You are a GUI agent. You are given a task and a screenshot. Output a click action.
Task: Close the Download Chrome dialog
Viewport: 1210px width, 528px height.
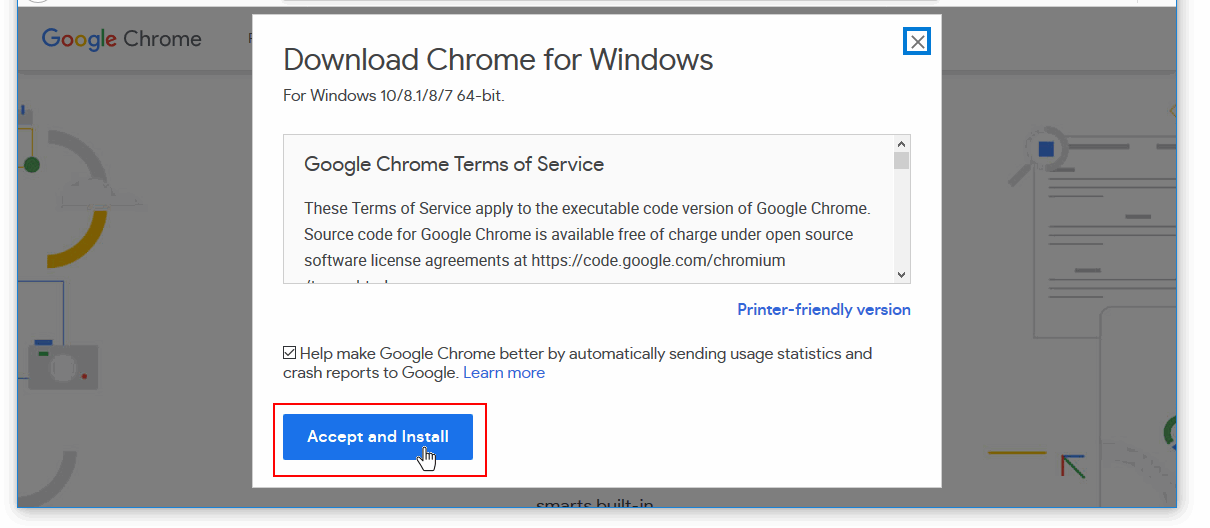click(917, 41)
